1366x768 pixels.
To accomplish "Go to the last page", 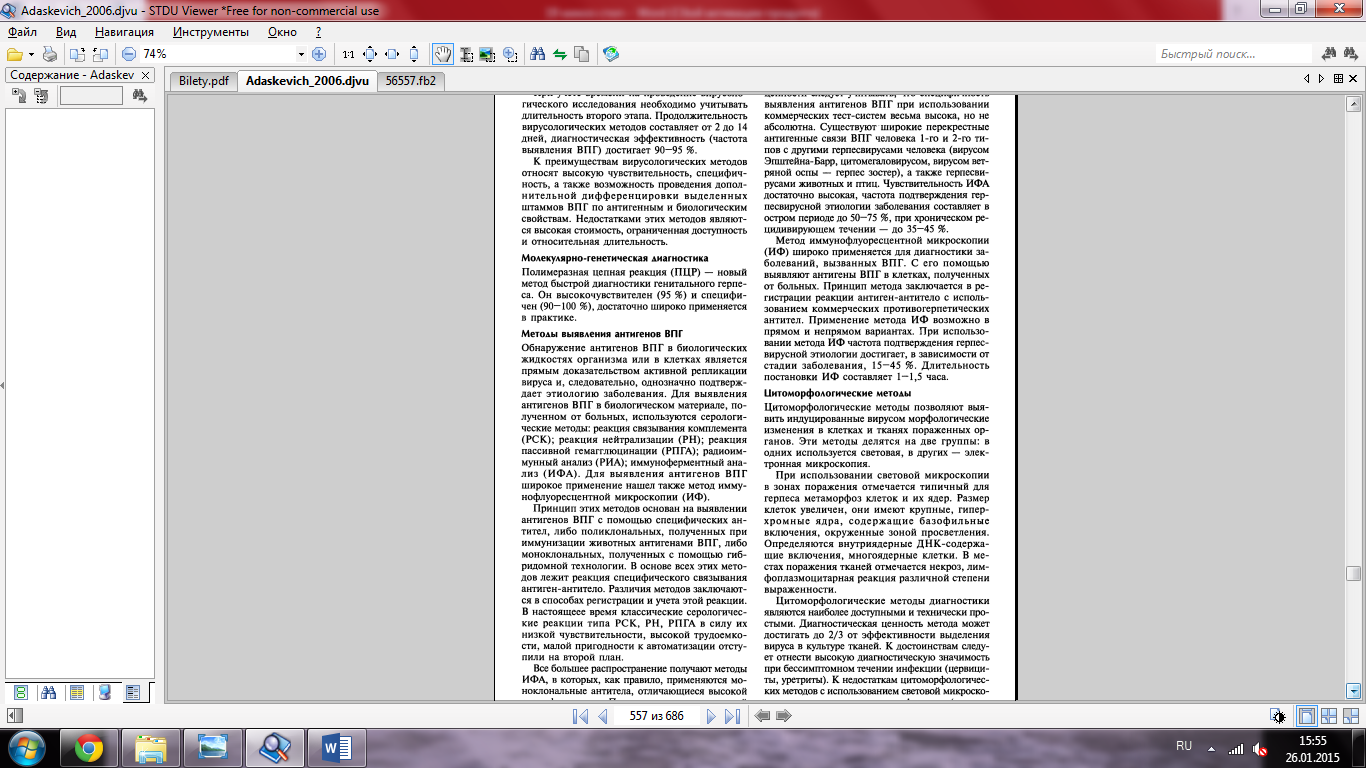I will [x=732, y=716].
